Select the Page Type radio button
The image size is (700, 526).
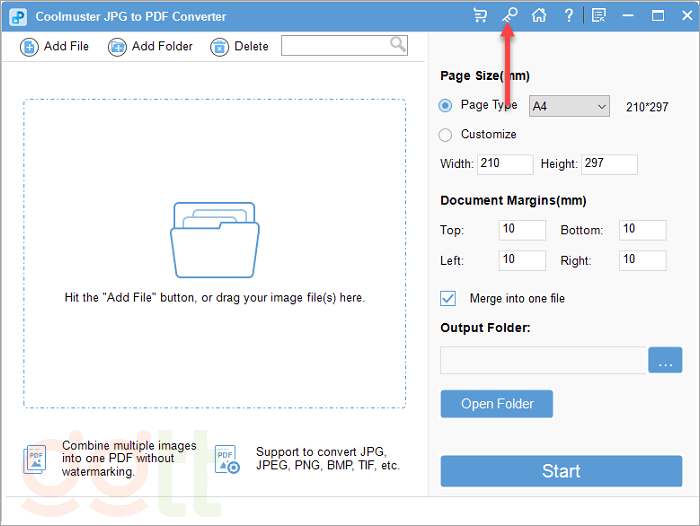[446, 106]
